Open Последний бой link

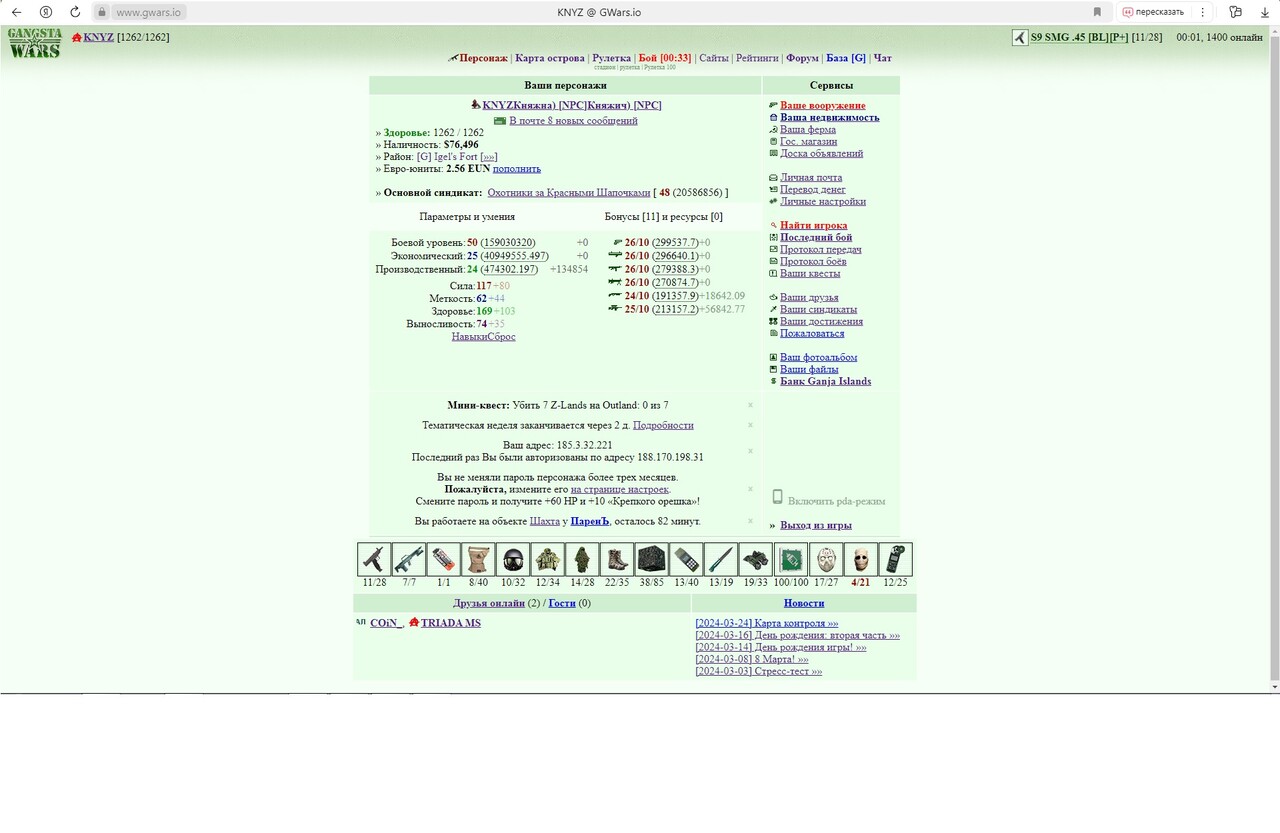816,237
